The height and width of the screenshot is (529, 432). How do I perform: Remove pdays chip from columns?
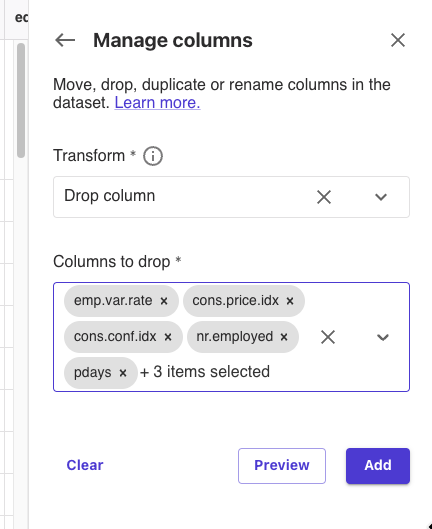tap(123, 373)
